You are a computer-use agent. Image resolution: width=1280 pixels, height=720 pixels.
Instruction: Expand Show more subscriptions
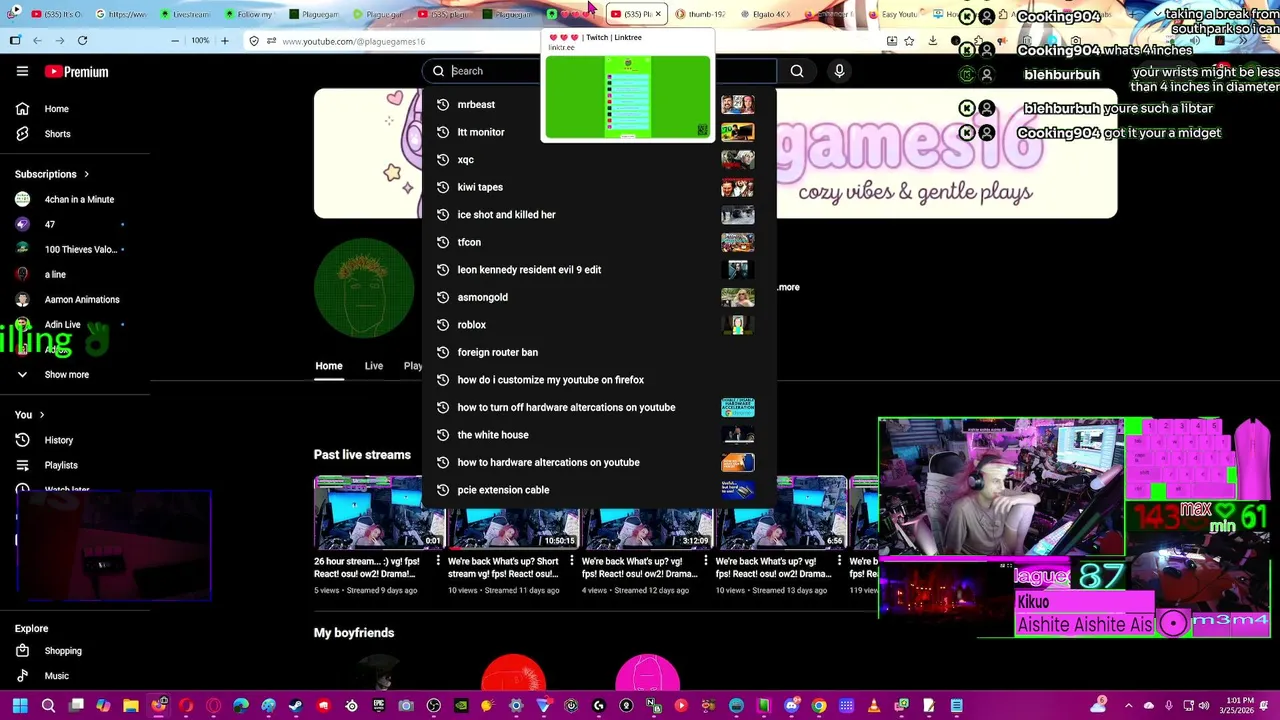pyautogui.click(x=52, y=374)
